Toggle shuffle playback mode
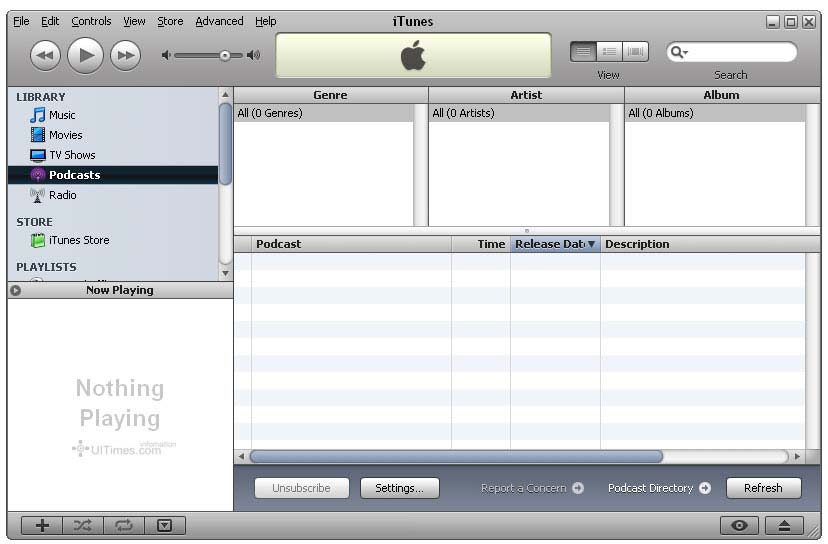Screen dimensions: 828x544 tap(83, 526)
